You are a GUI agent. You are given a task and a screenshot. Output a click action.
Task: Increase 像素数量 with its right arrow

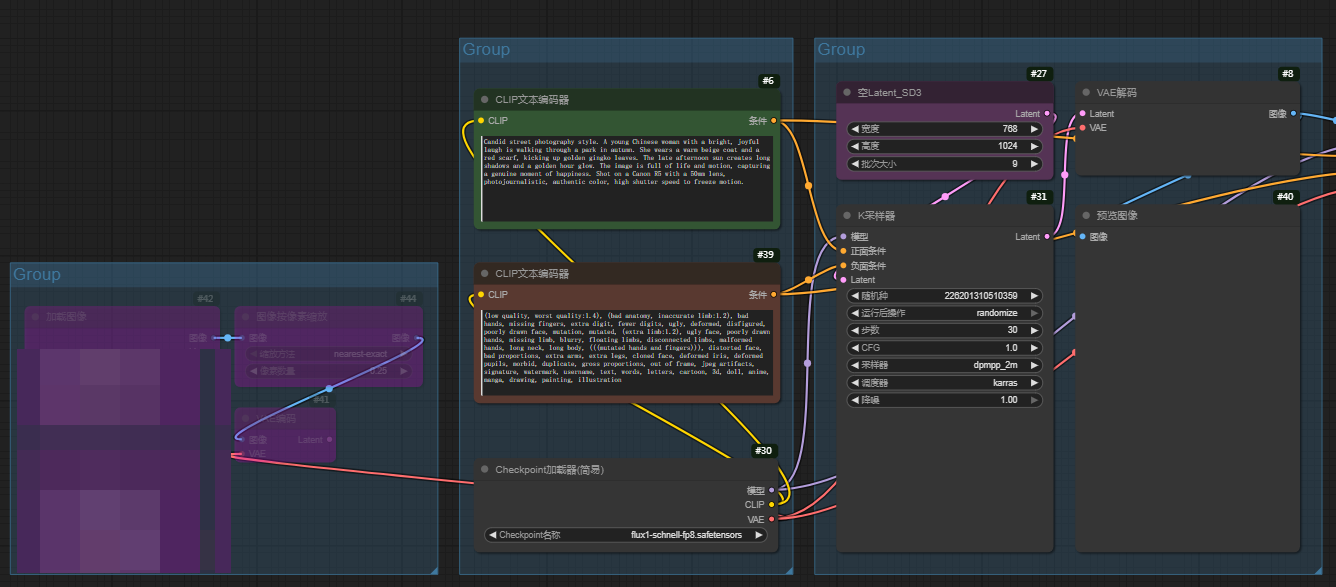click(404, 371)
